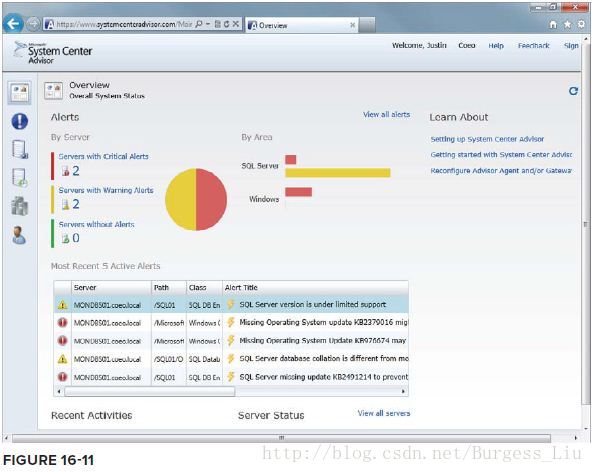Select 'Missing Operating System update KB2379016' alert

pyautogui.click(x=324, y=323)
